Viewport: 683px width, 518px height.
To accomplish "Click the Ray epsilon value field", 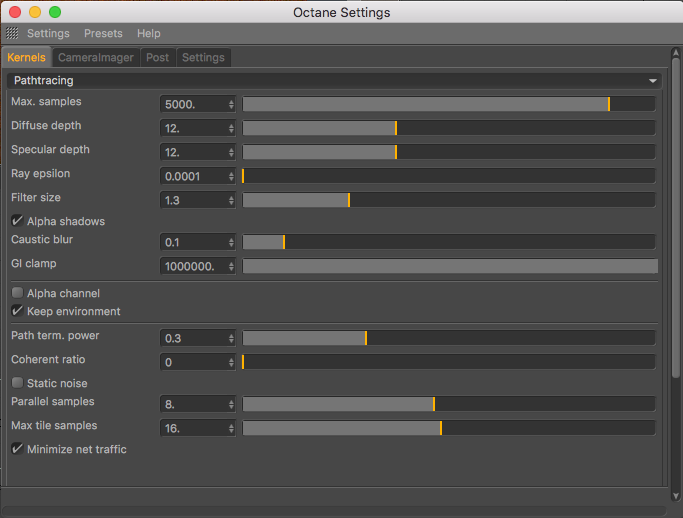I will [x=193, y=176].
